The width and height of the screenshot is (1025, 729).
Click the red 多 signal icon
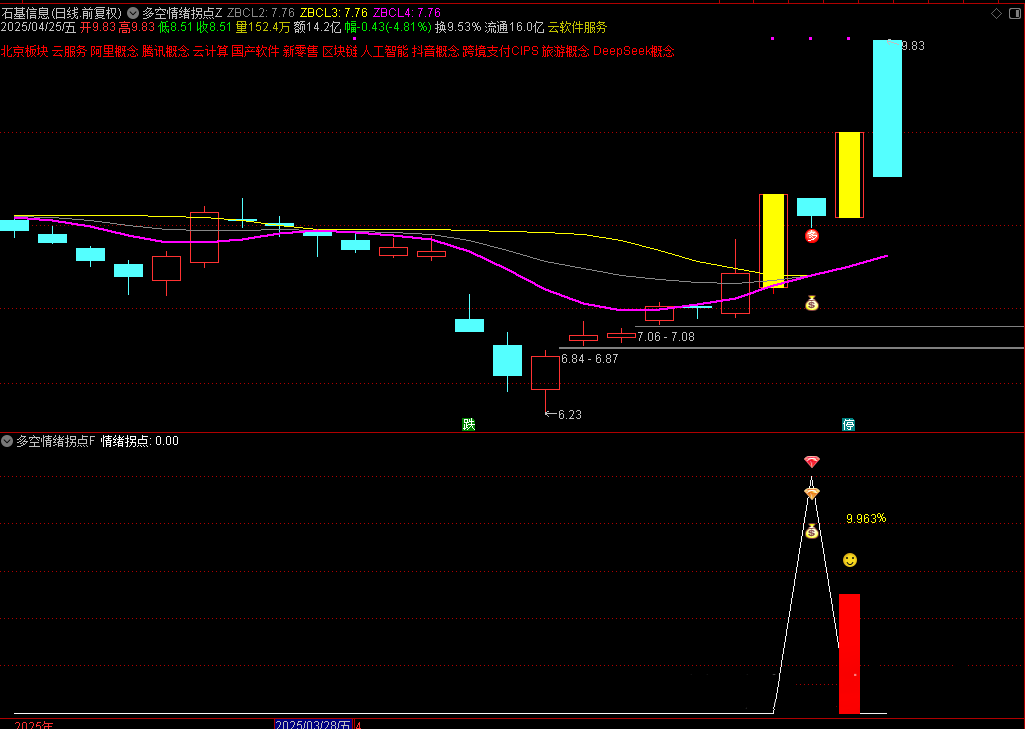click(x=812, y=236)
